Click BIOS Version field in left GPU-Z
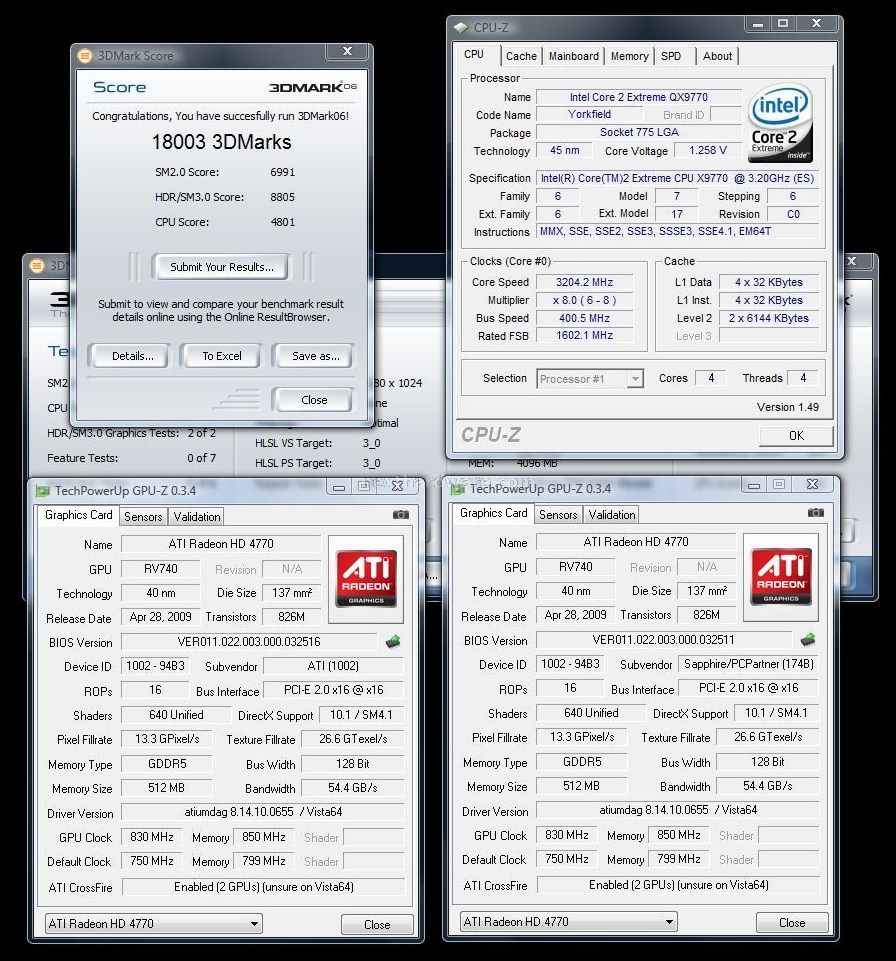Screen dimensions: 896x961 [x=249, y=642]
